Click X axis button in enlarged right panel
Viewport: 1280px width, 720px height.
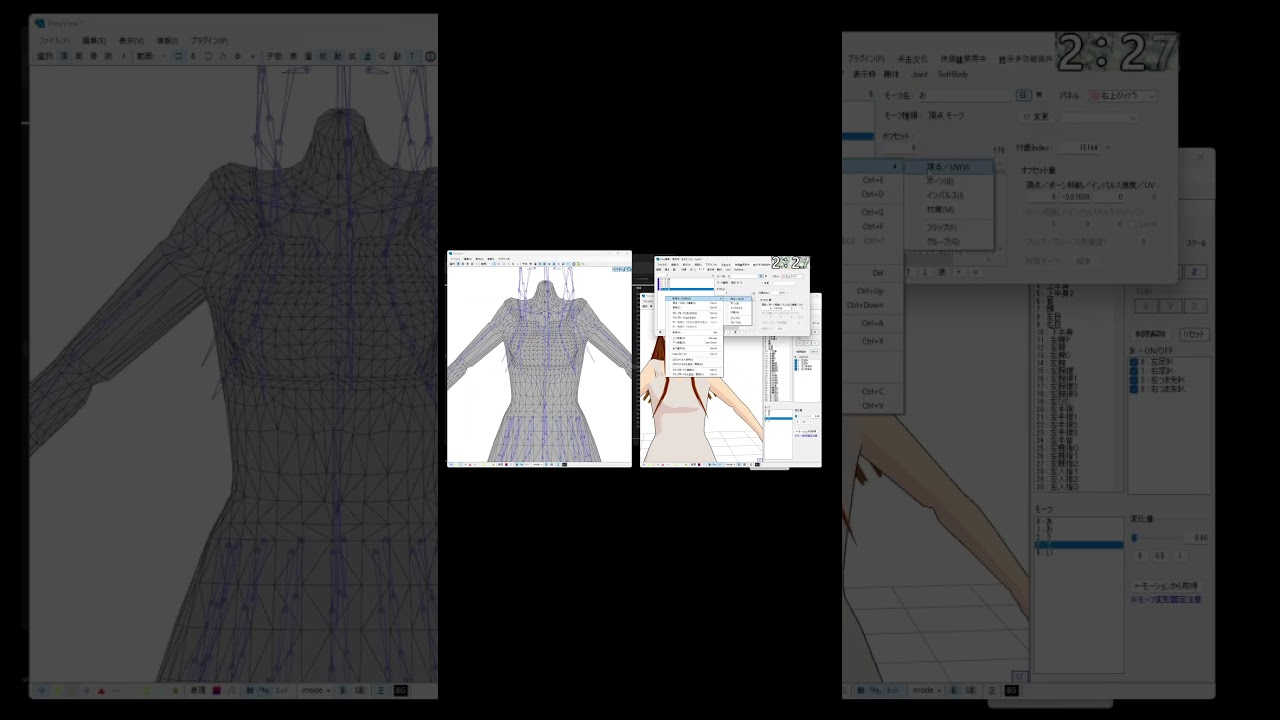(1146, 306)
